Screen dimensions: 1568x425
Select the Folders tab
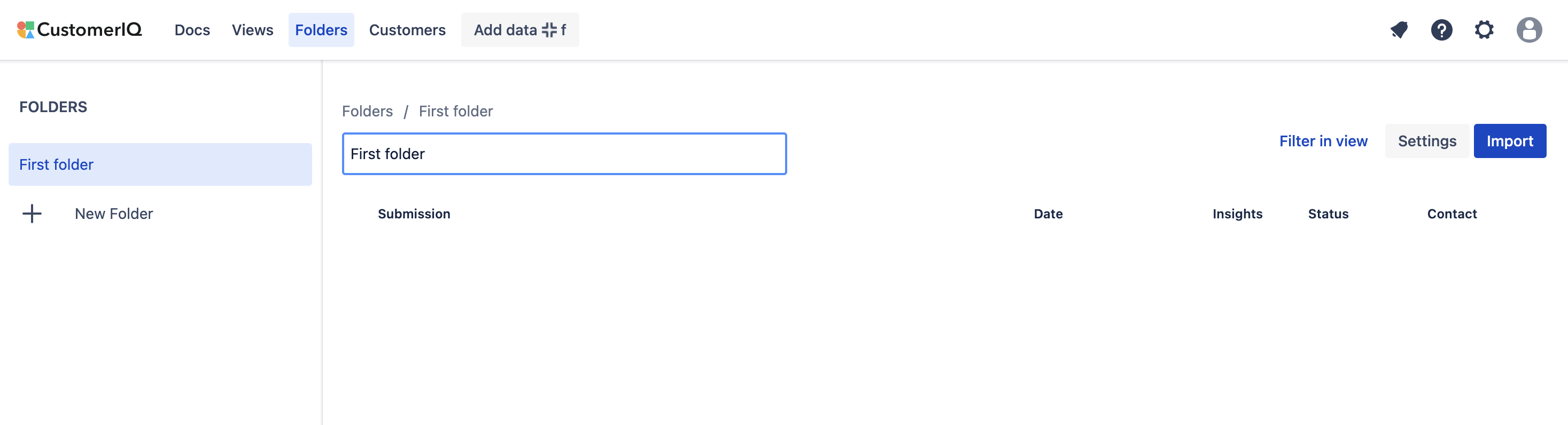tap(321, 30)
